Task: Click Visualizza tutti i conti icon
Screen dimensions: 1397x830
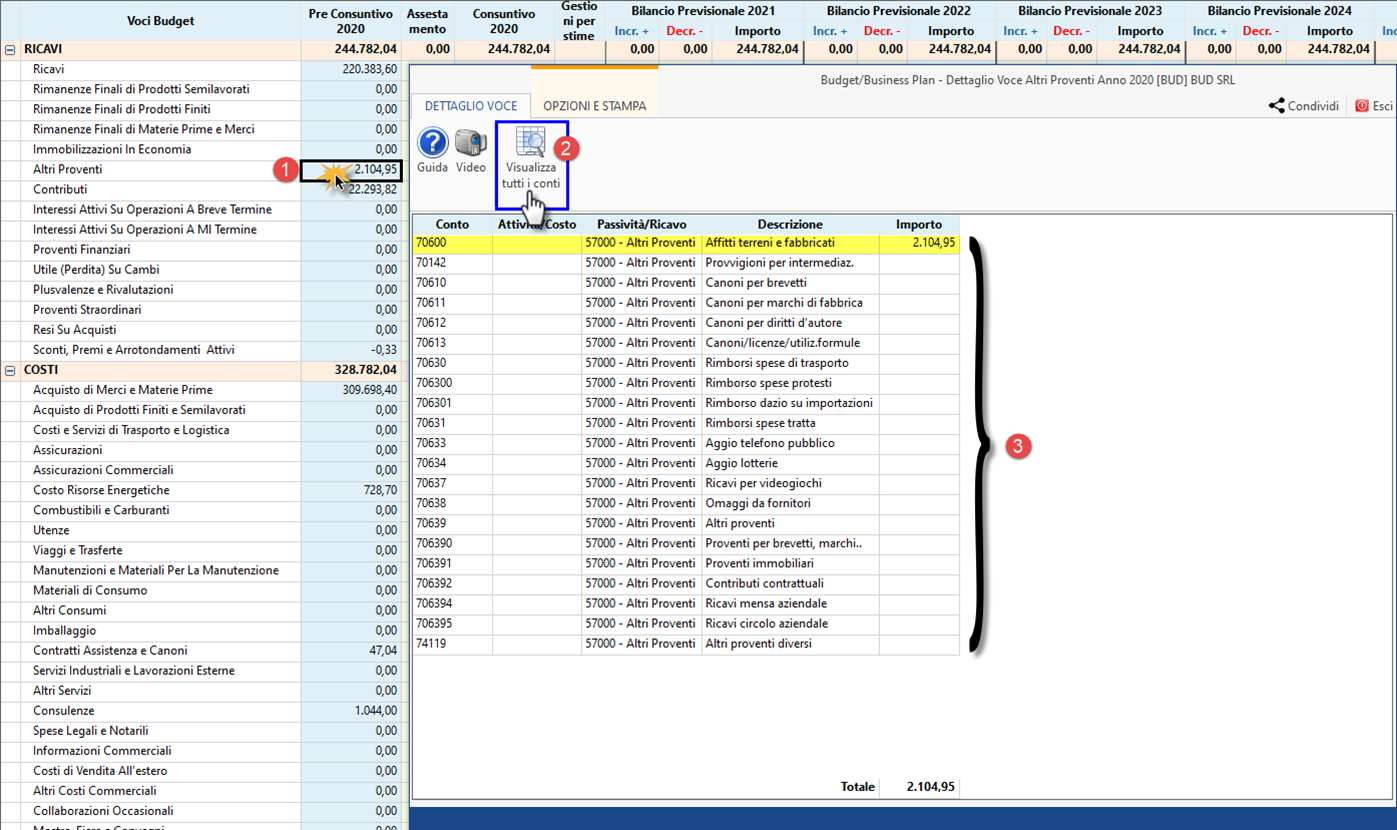Action: tap(530, 145)
